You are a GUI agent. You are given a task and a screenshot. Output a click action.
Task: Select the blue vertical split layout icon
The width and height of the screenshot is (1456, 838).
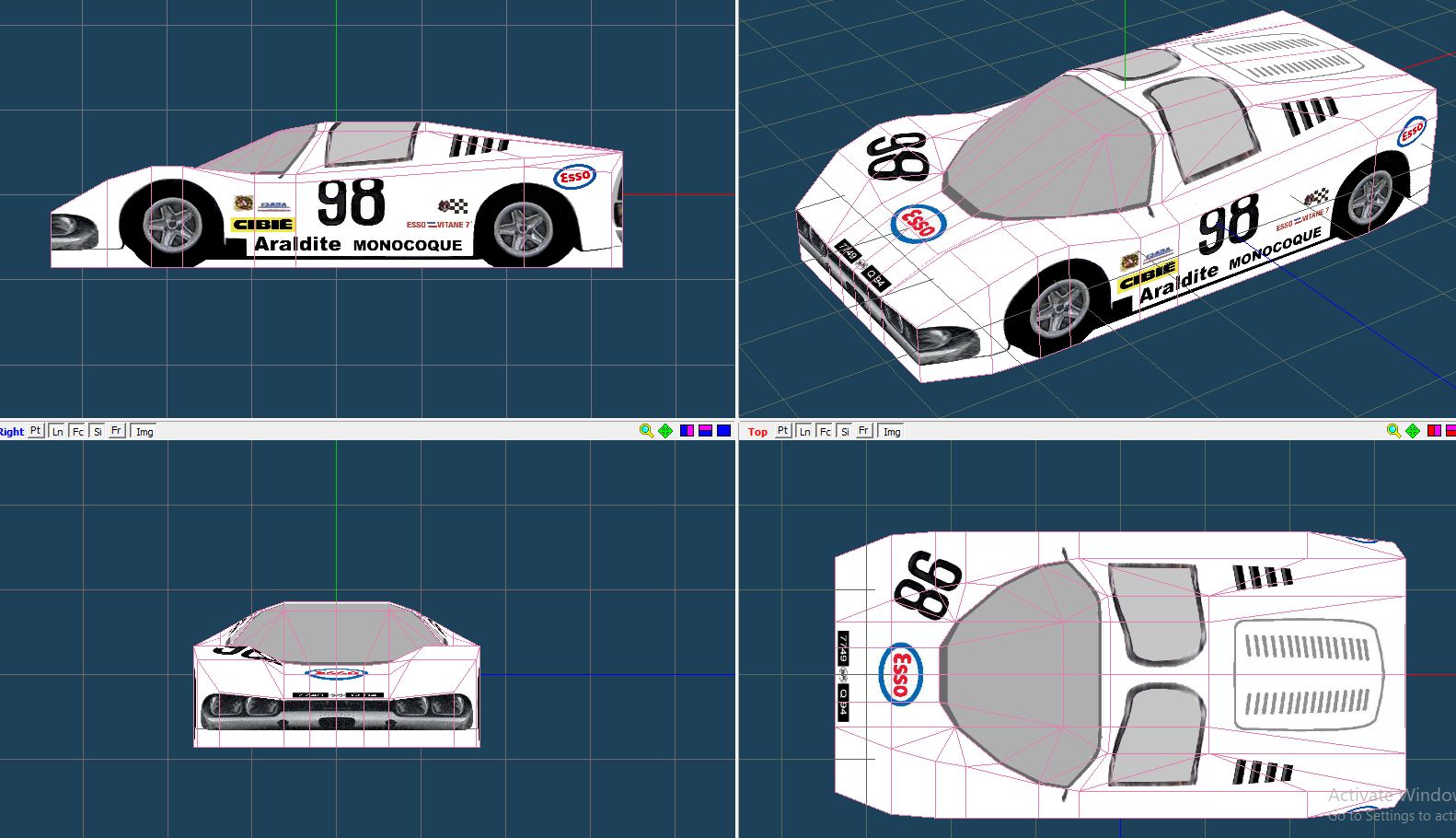pos(687,431)
